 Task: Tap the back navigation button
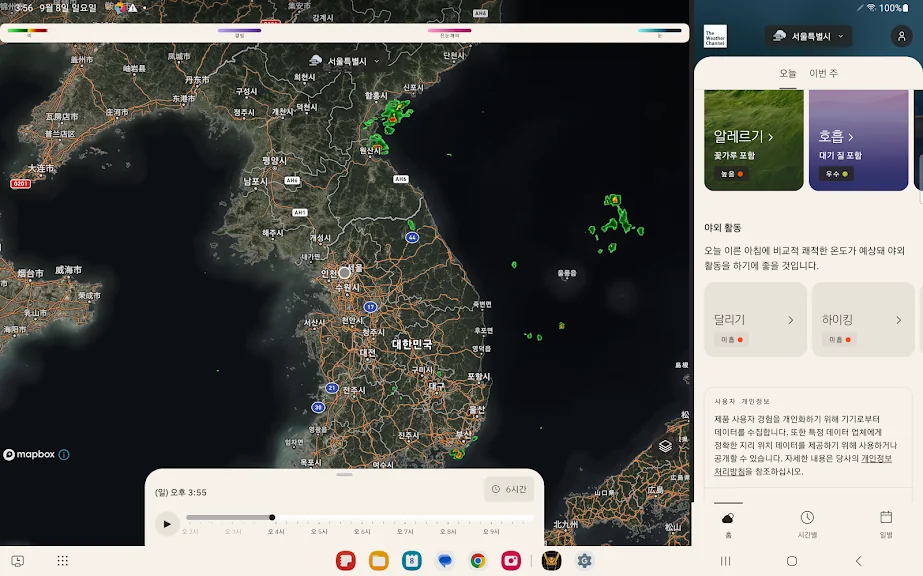pyautogui.click(x=858, y=561)
